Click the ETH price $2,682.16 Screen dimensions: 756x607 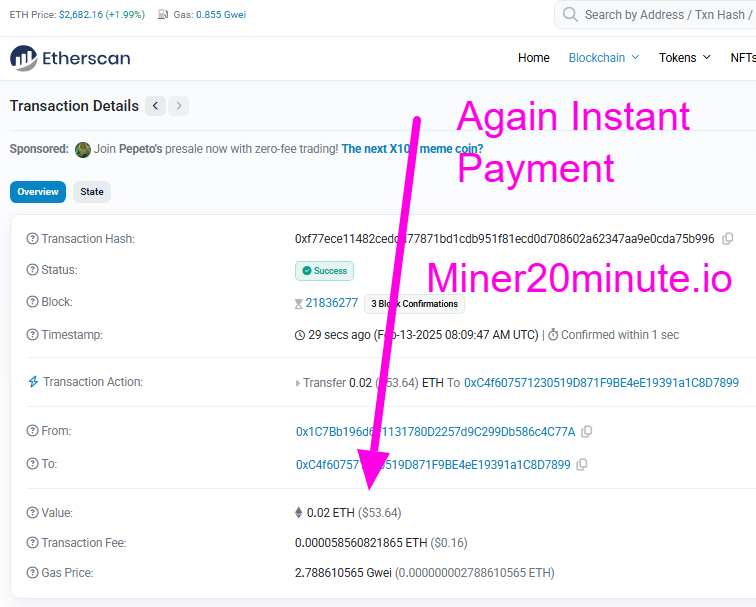[81, 14]
